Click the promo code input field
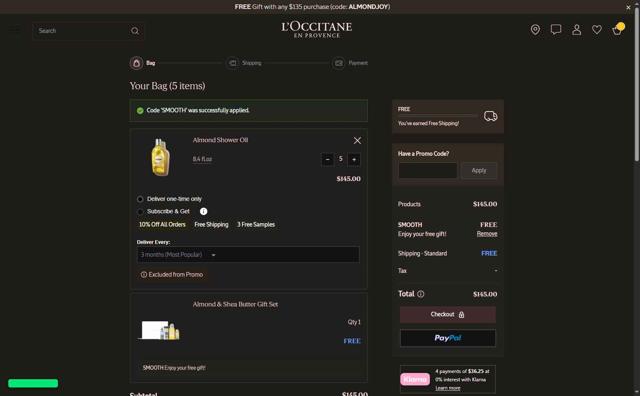Screen dimensions: 640x396 (x=428, y=170)
